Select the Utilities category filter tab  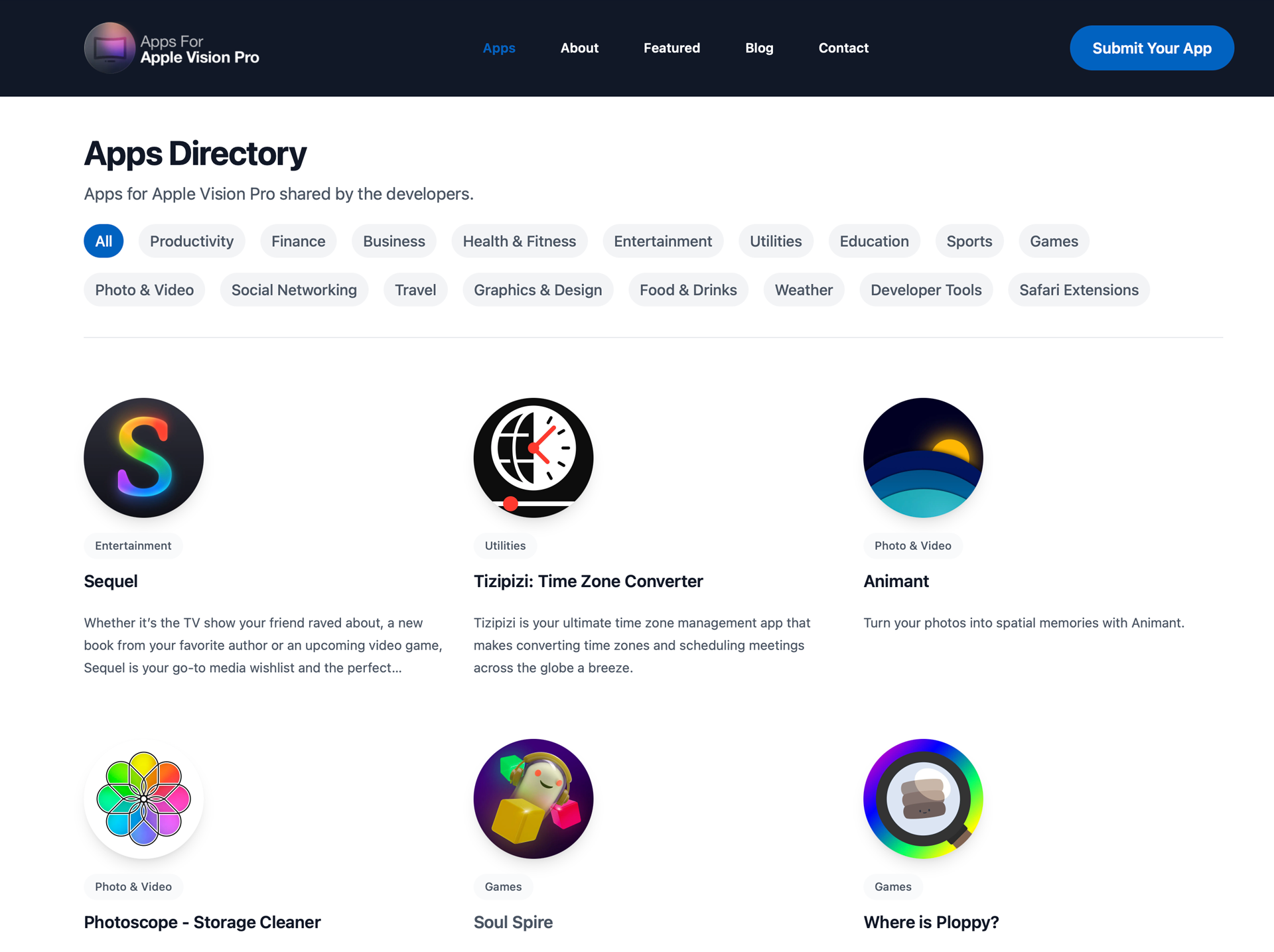click(x=776, y=240)
